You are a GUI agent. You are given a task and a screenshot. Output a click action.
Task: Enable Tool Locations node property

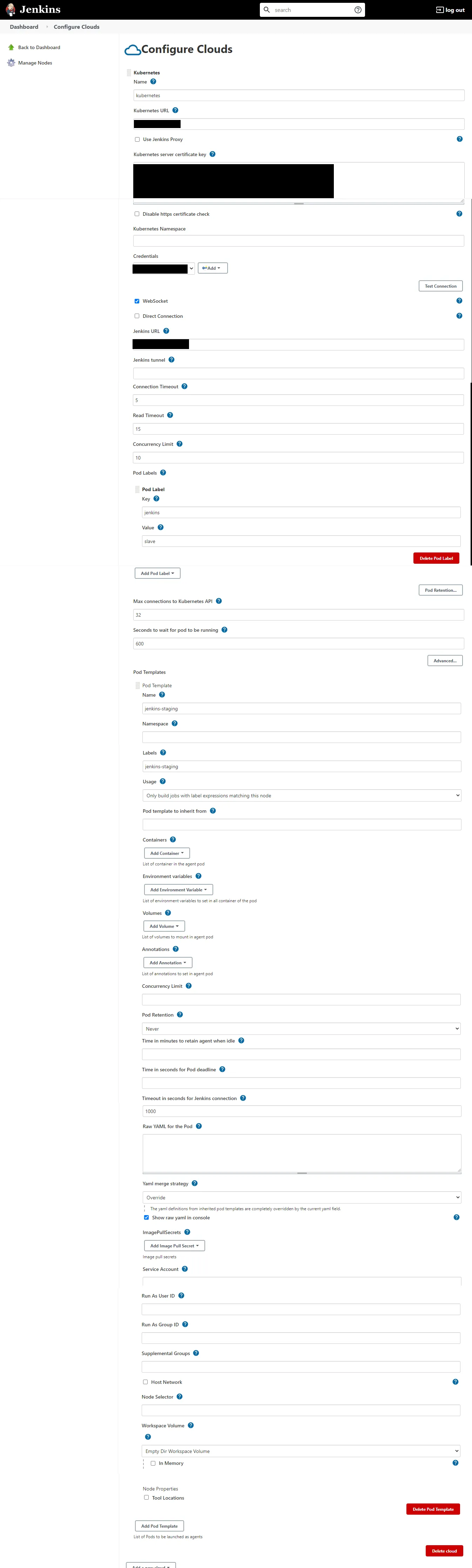[x=146, y=1497]
